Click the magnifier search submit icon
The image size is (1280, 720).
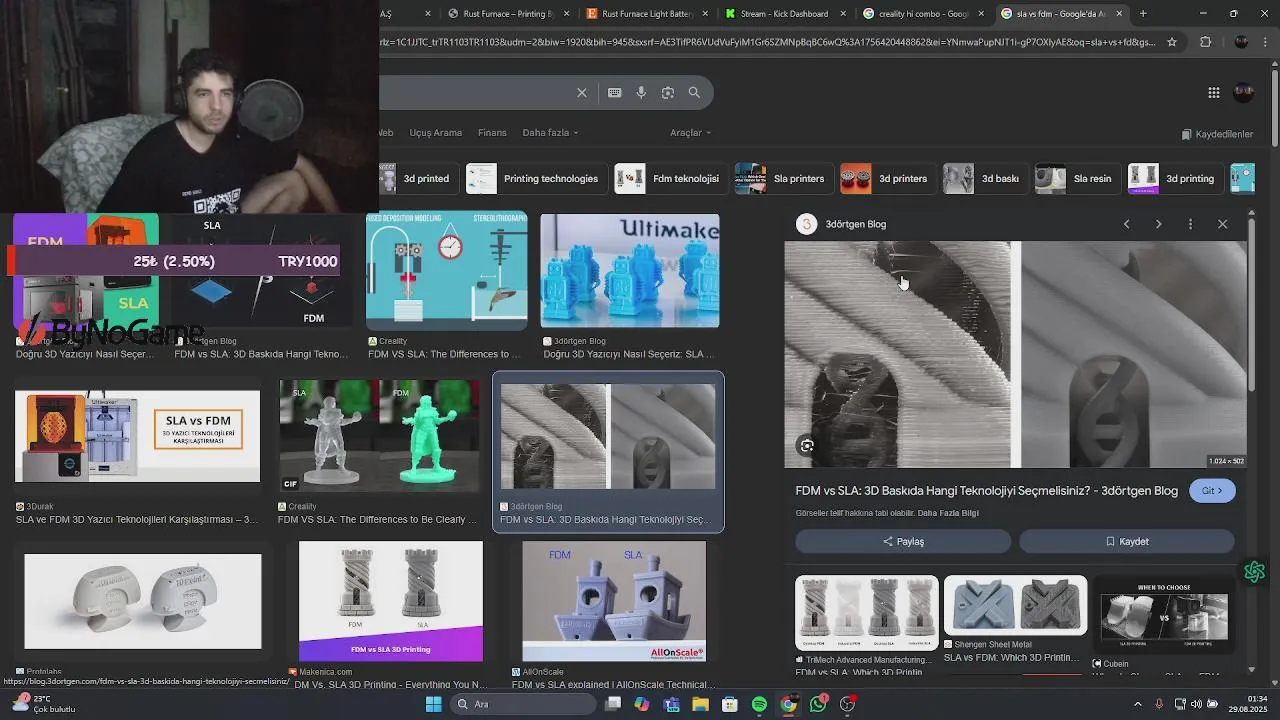coord(694,92)
